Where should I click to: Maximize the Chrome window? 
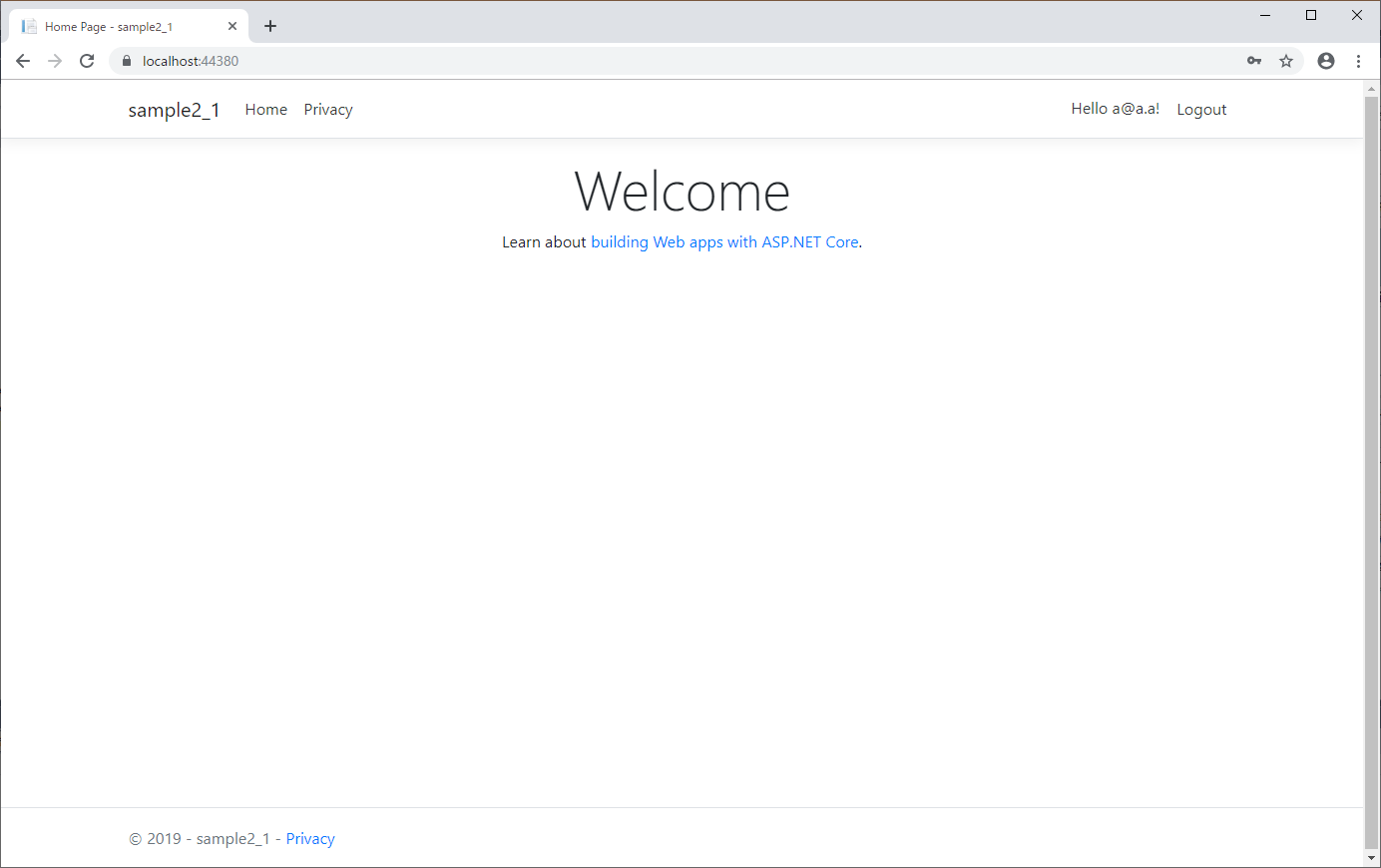[1311, 15]
